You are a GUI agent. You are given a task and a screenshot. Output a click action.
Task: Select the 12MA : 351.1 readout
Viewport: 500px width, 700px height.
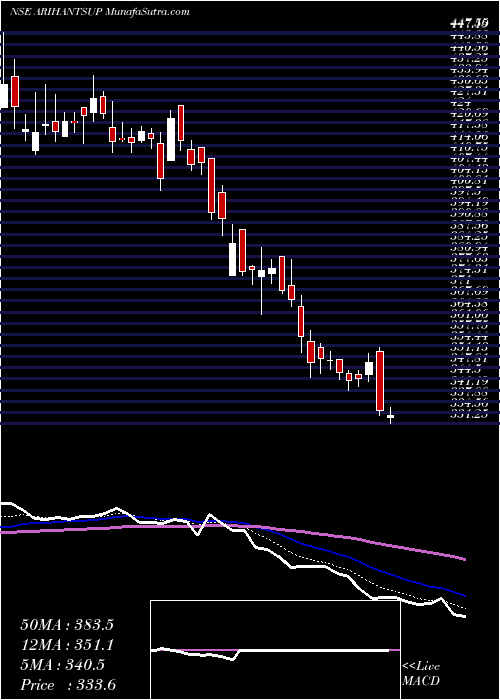pos(67,645)
